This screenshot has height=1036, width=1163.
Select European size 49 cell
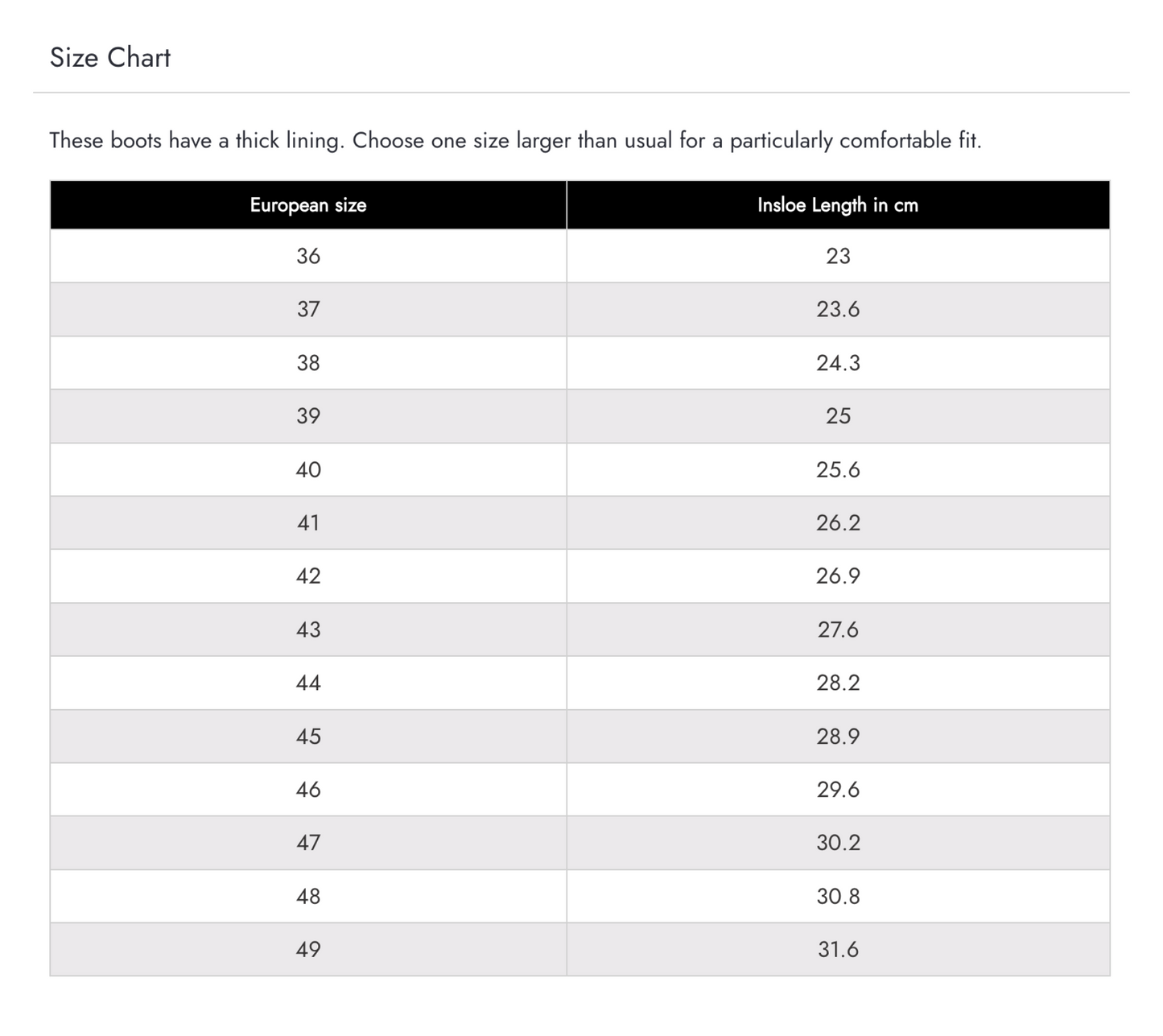pos(308,950)
